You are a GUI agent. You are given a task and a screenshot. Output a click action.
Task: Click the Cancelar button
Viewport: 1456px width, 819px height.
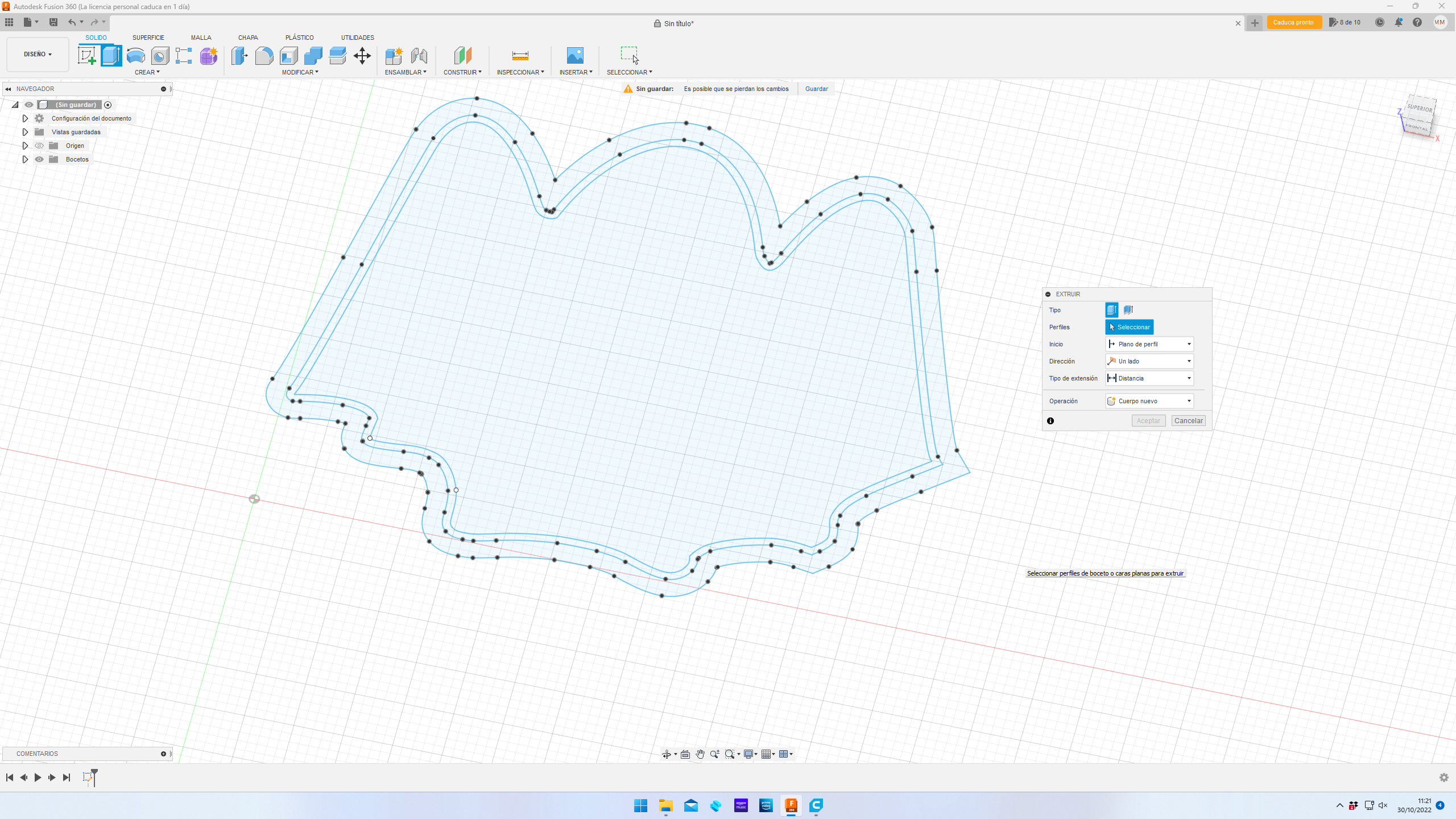1188,421
